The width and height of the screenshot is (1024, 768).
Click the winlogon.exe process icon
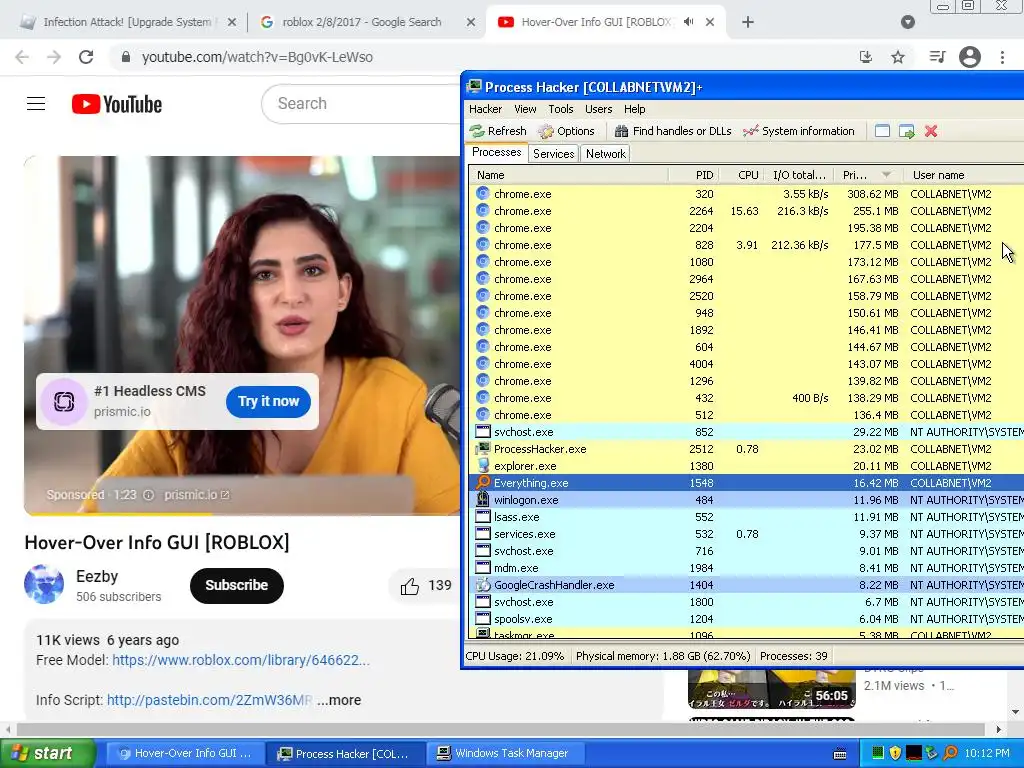[x=483, y=500]
